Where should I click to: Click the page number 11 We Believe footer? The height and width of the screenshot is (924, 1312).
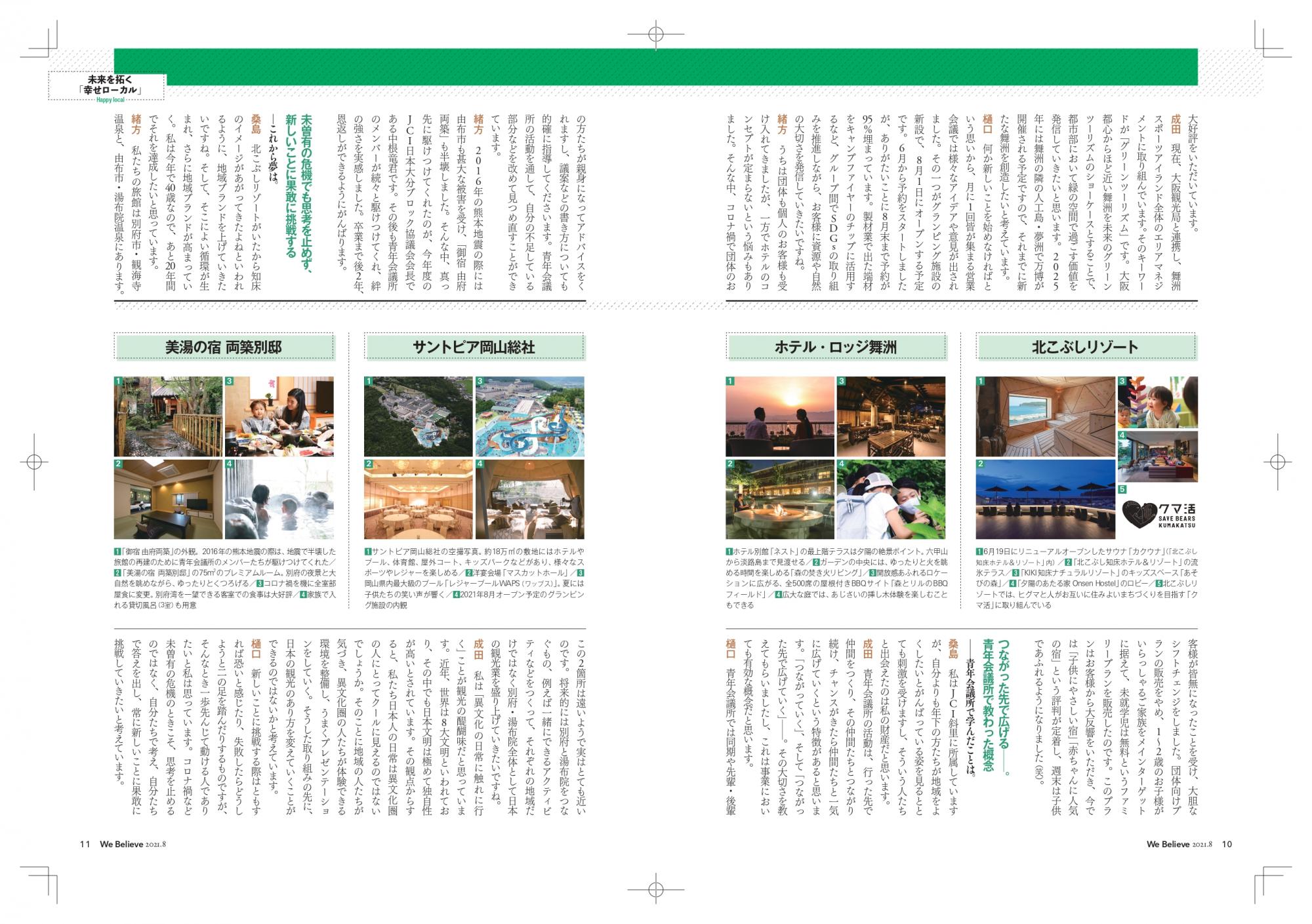(123, 844)
